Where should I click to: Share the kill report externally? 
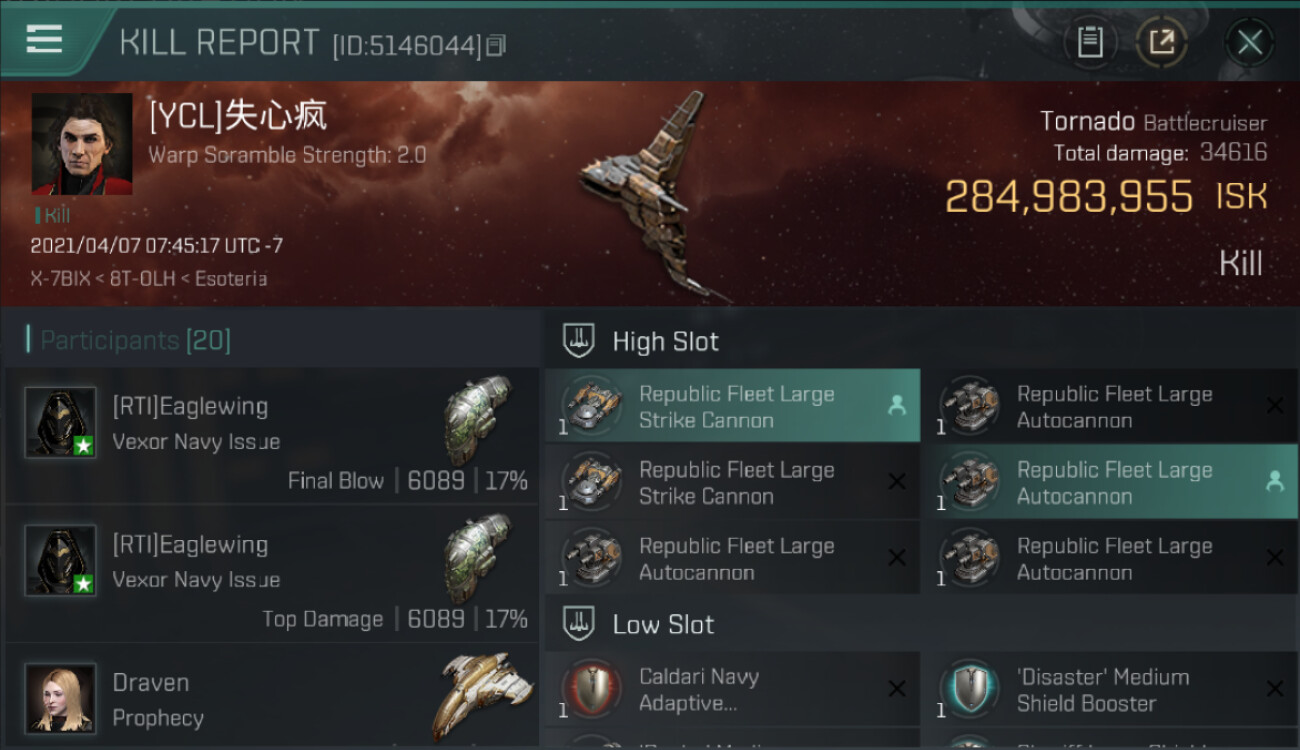(1161, 42)
